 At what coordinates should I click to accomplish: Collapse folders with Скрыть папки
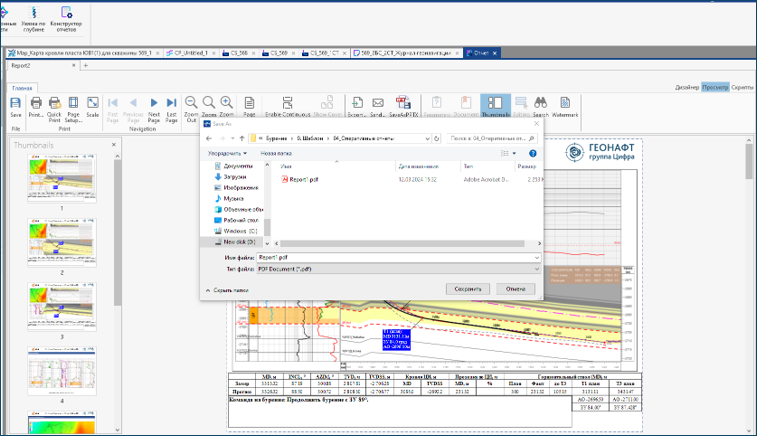point(227,290)
